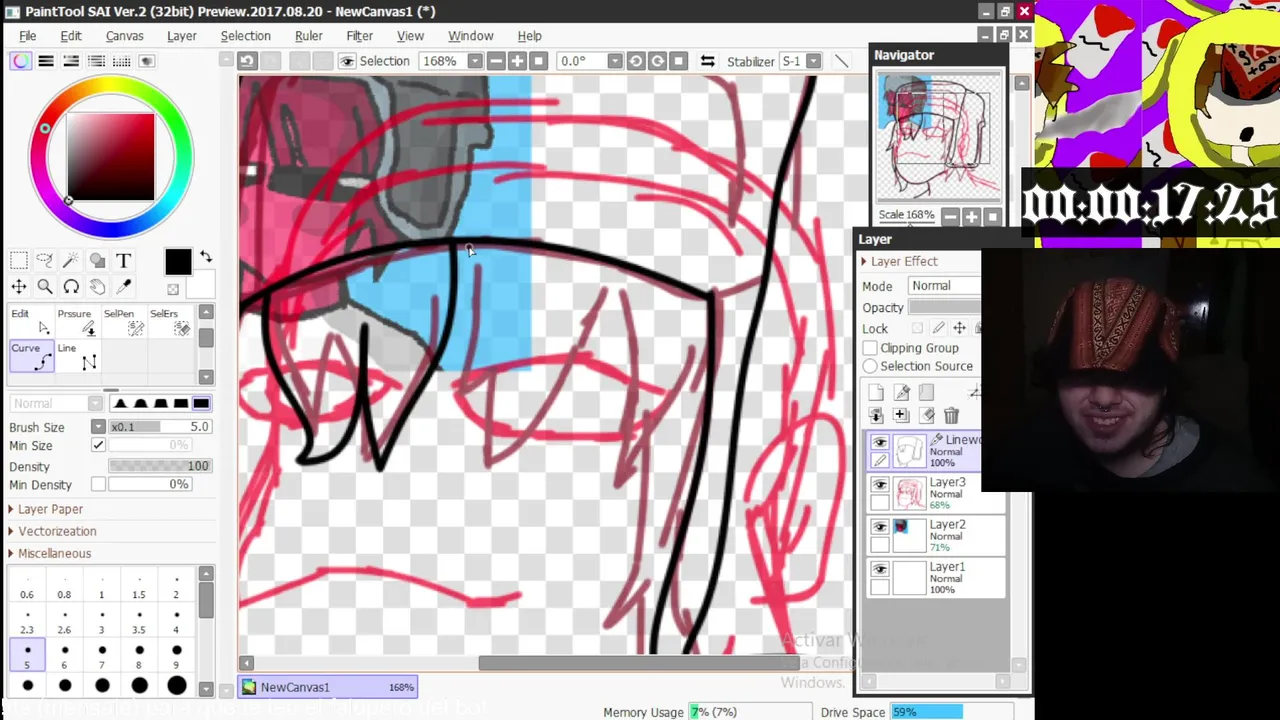Delete layer with trash icon

point(951,415)
